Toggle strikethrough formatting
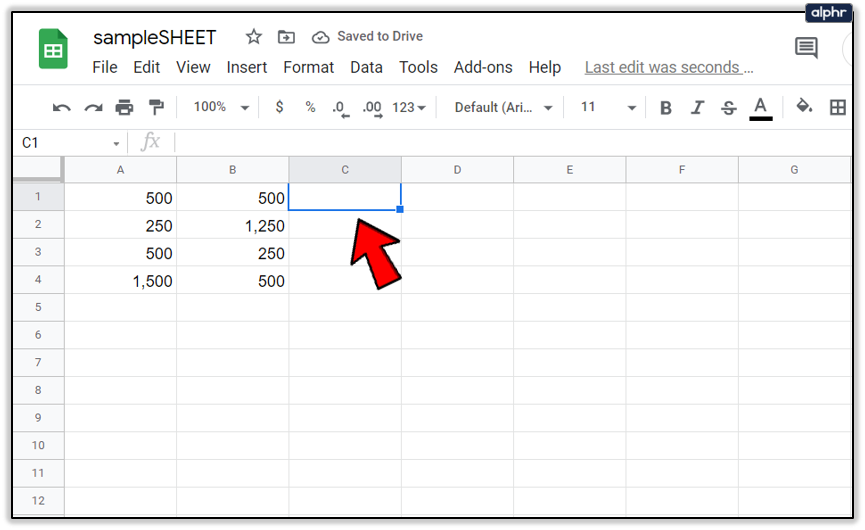This screenshot has height=530, width=865. click(729, 107)
